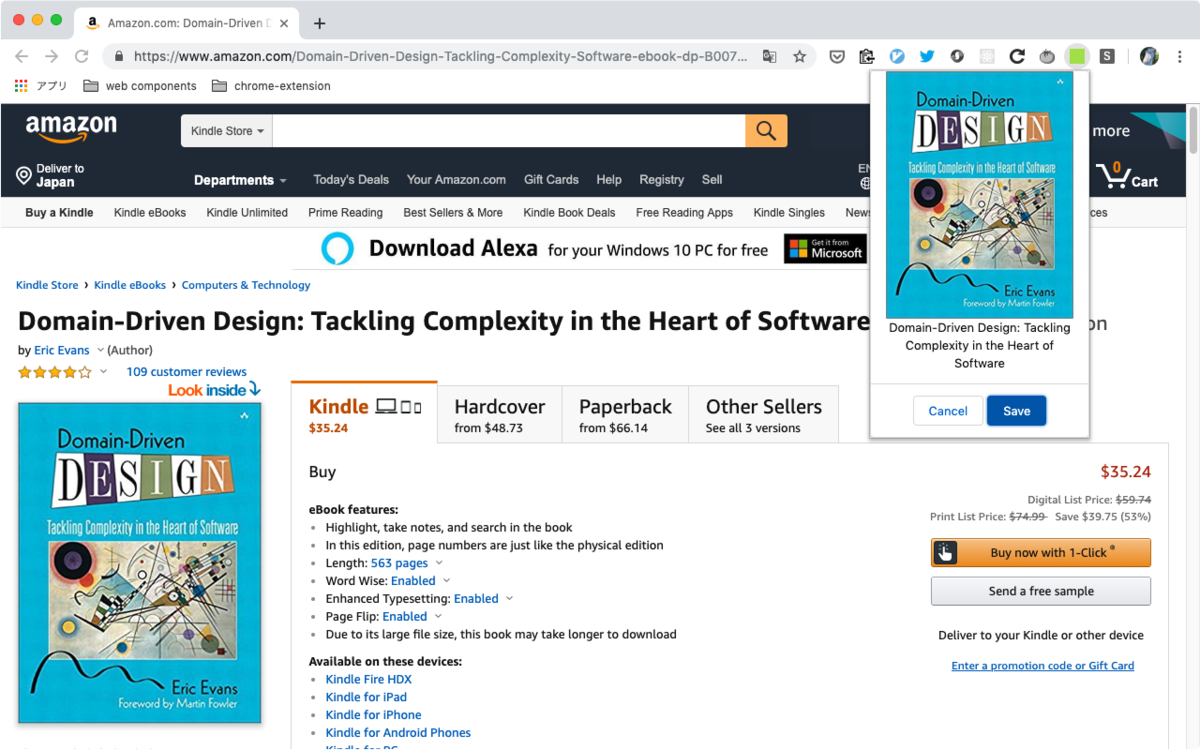Expand the Enhanced Typesetting Enabled details

tap(509, 599)
